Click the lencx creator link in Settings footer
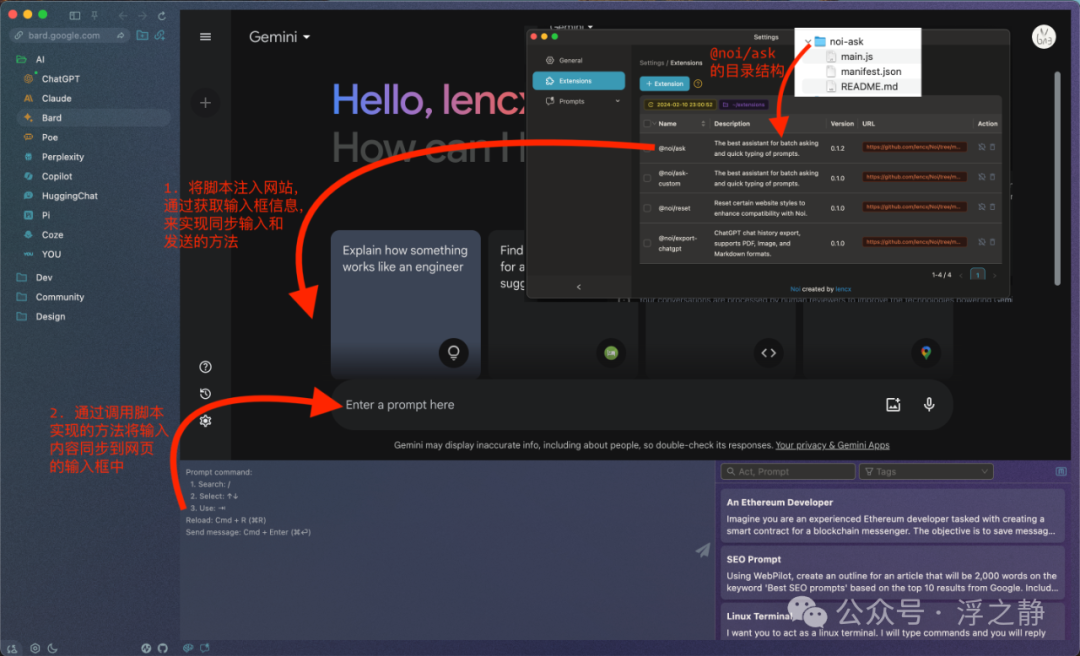 843,289
